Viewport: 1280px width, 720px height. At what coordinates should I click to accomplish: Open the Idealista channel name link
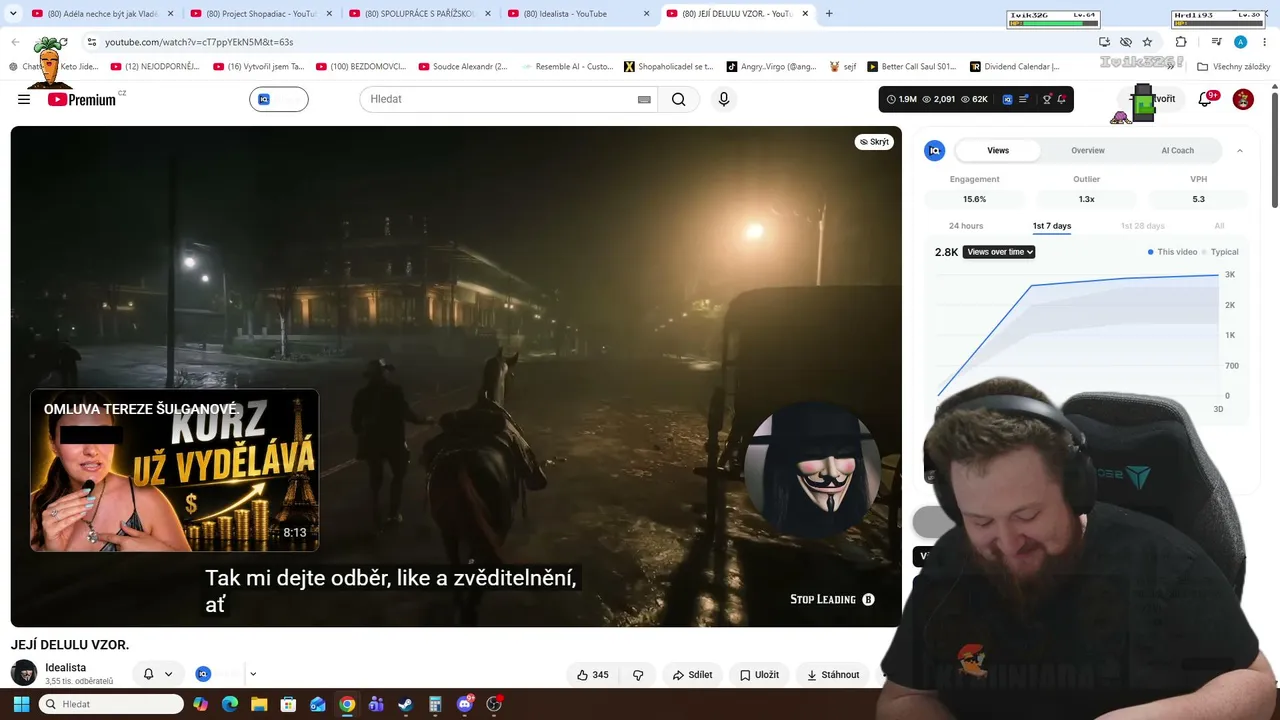[x=65, y=667]
